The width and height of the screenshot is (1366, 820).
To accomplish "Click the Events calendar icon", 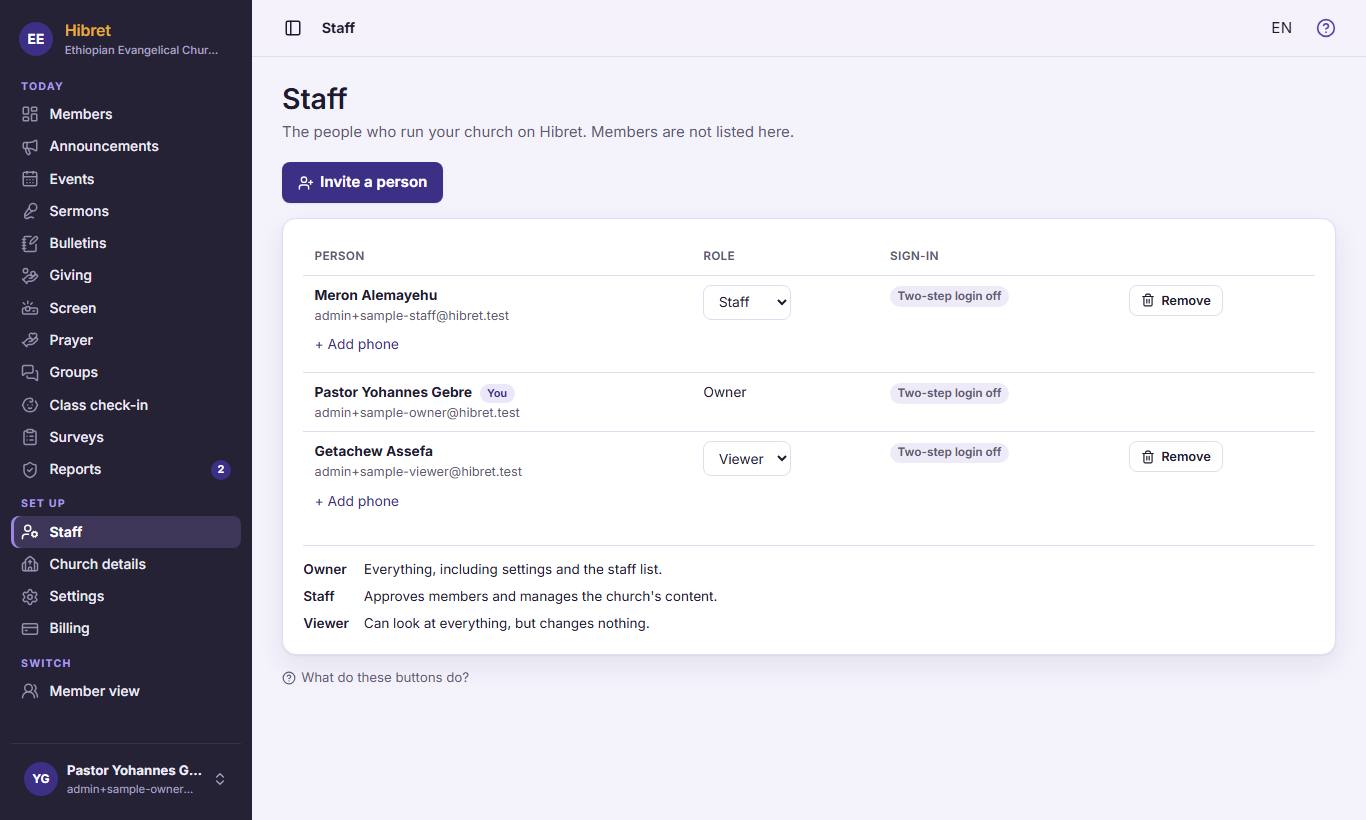I will click(30, 179).
